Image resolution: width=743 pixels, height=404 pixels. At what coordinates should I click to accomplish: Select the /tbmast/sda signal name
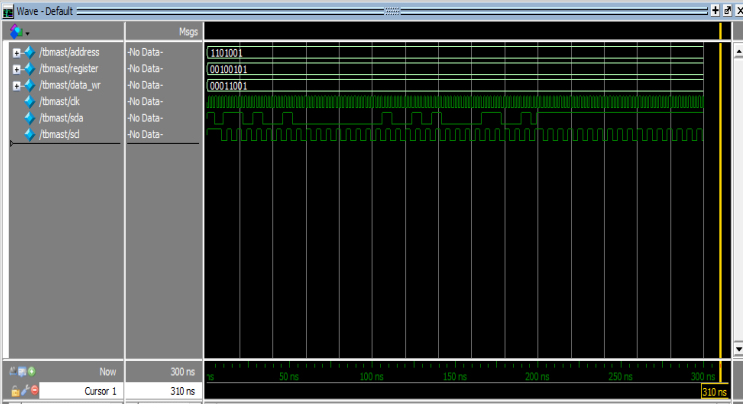(61, 118)
